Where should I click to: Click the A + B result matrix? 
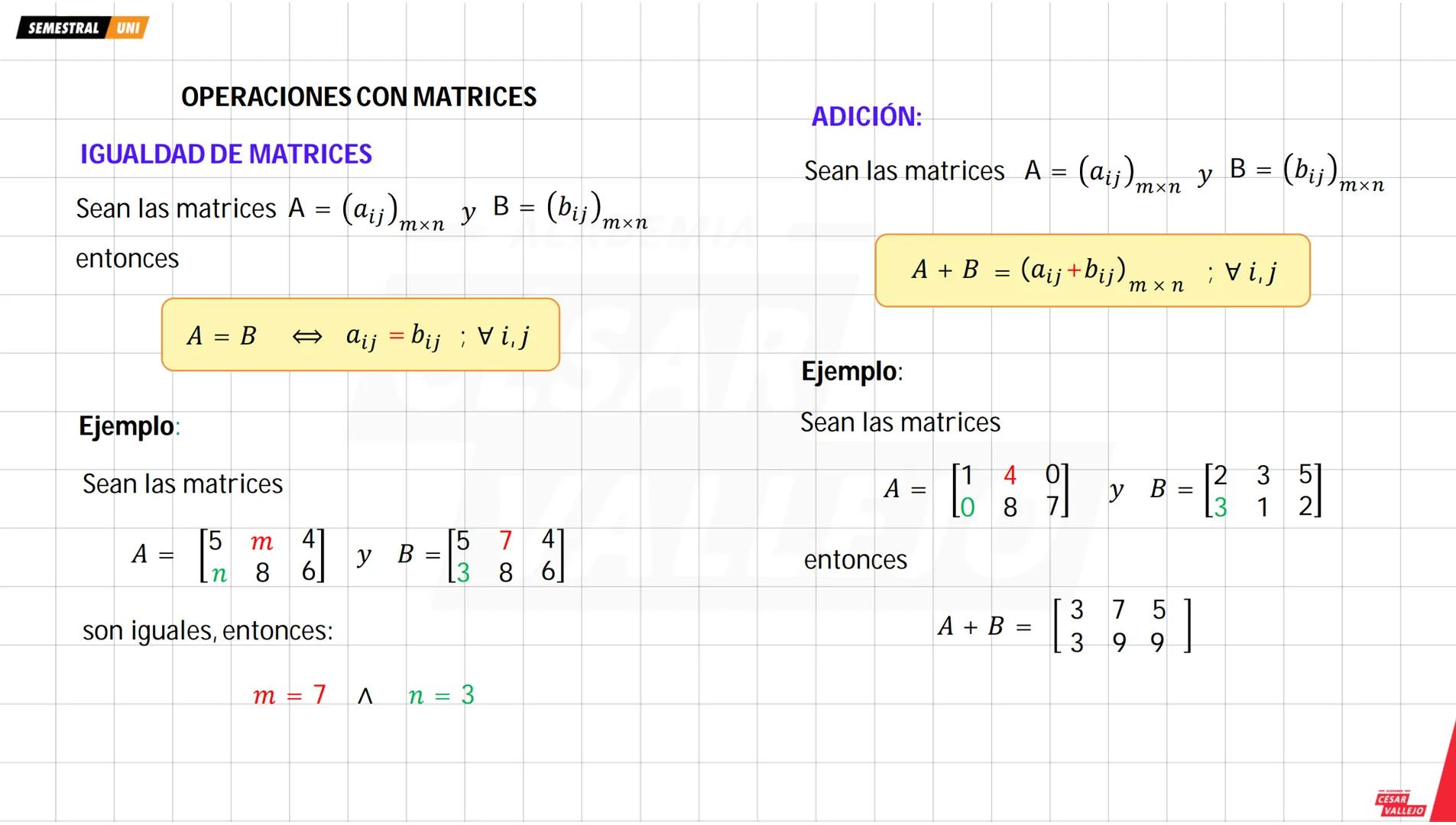(1120, 626)
